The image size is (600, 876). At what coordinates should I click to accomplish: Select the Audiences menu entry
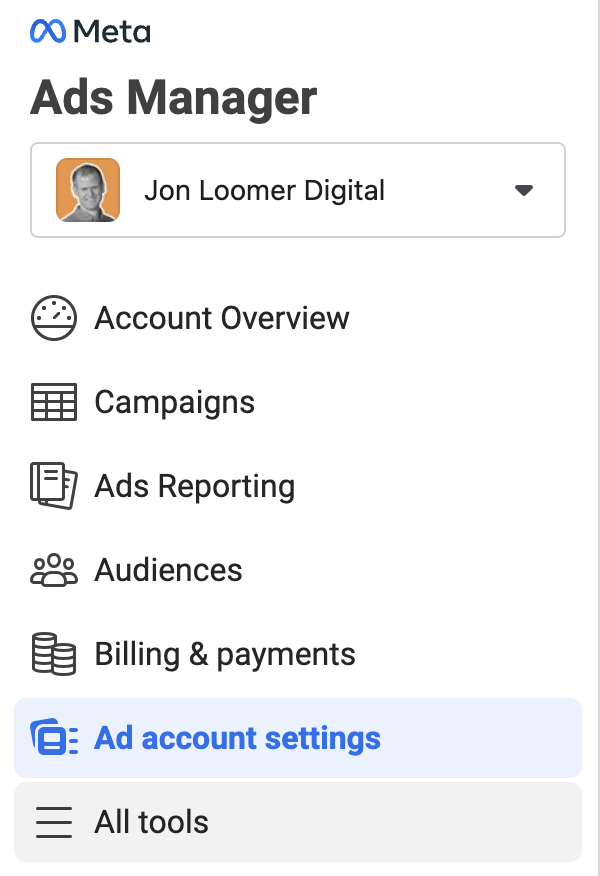(x=168, y=570)
